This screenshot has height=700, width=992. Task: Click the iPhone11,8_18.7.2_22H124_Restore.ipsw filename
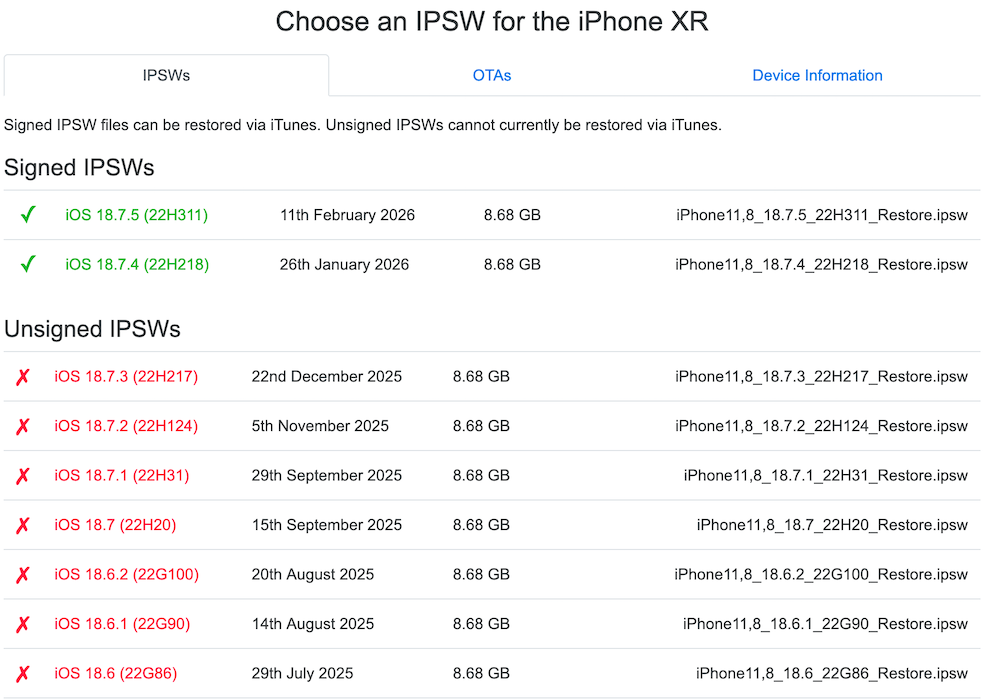821,426
